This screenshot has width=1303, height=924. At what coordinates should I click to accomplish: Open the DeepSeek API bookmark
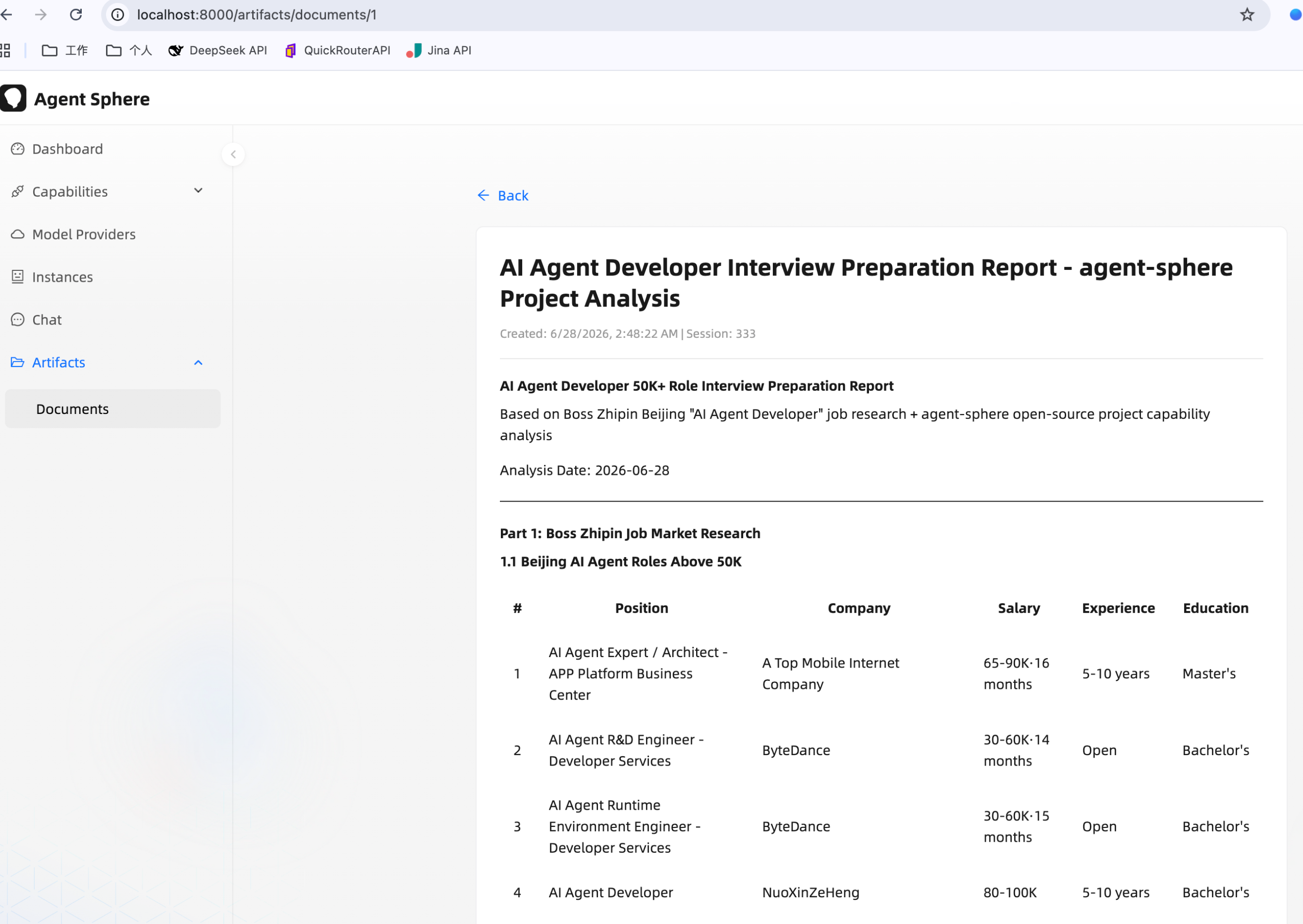coord(218,51)
